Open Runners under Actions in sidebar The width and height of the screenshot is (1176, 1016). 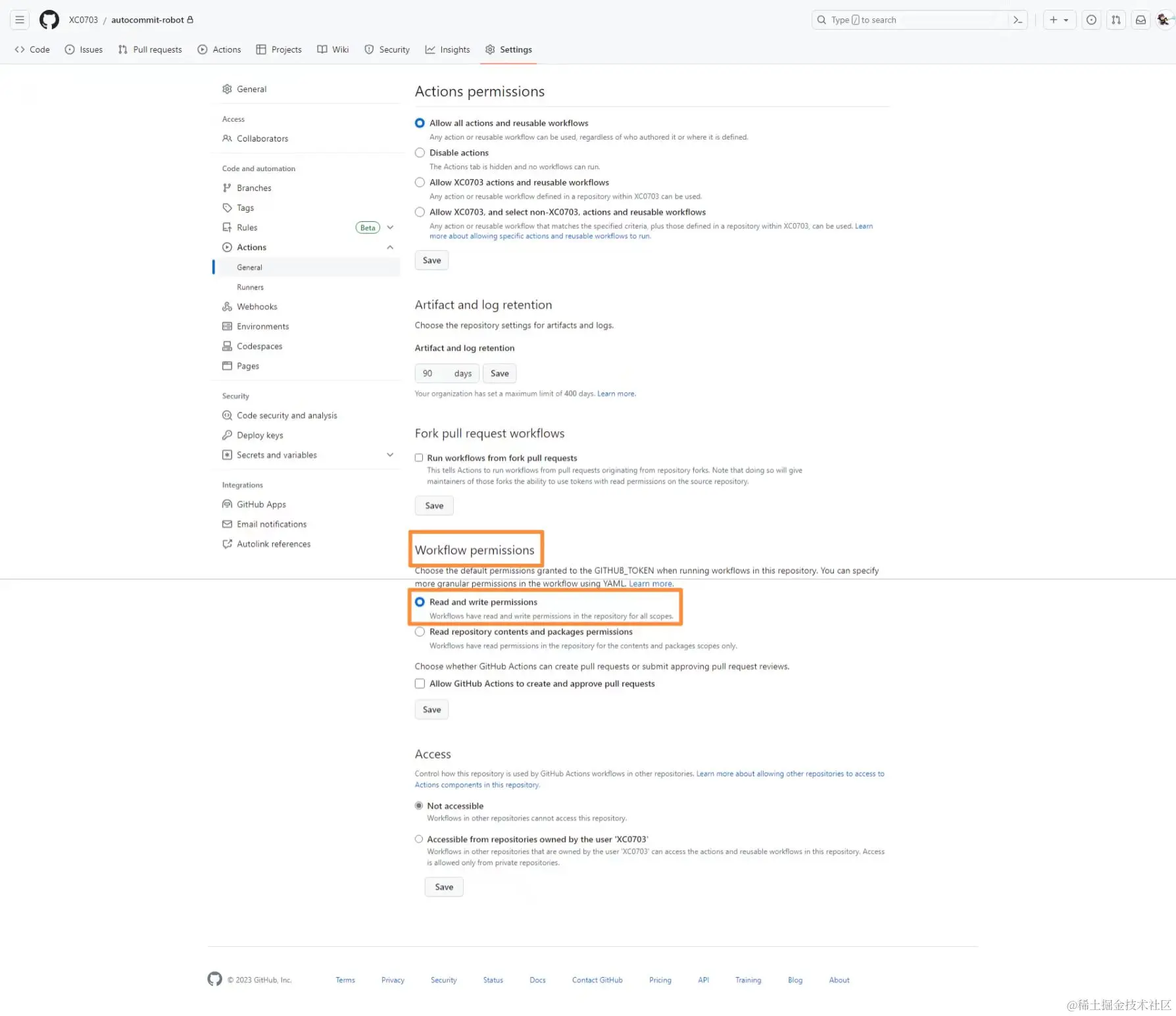point(250,288)
